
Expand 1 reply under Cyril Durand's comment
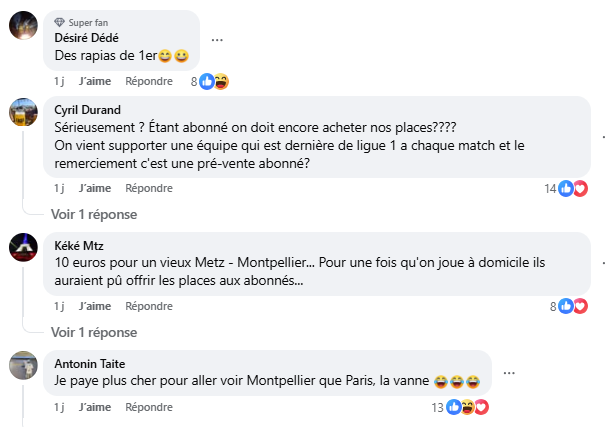click(94, 214)
